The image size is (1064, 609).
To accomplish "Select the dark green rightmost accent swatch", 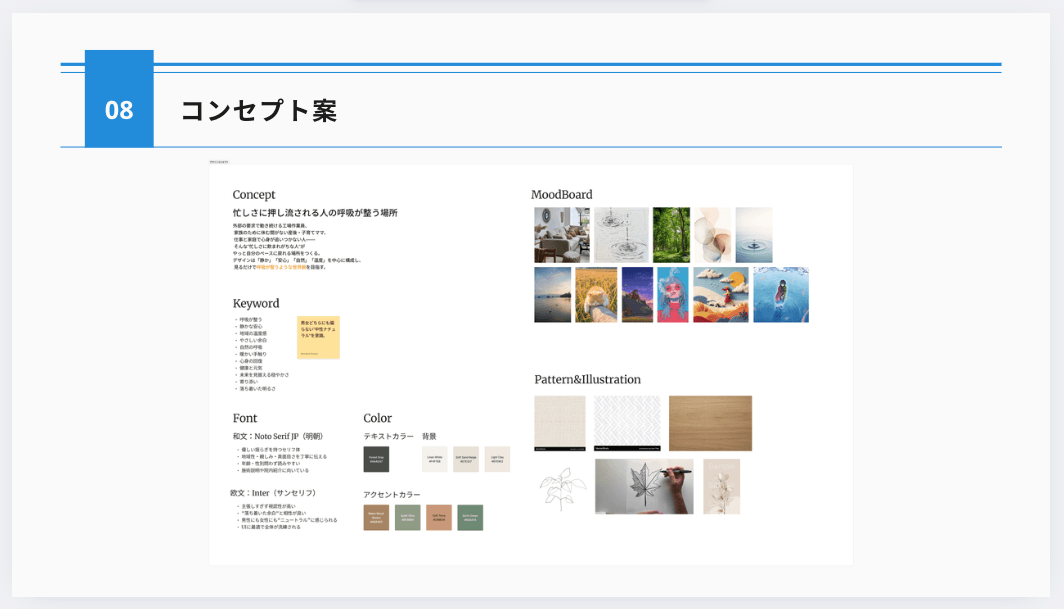I will pyautogui.click(x=470, y=516).
